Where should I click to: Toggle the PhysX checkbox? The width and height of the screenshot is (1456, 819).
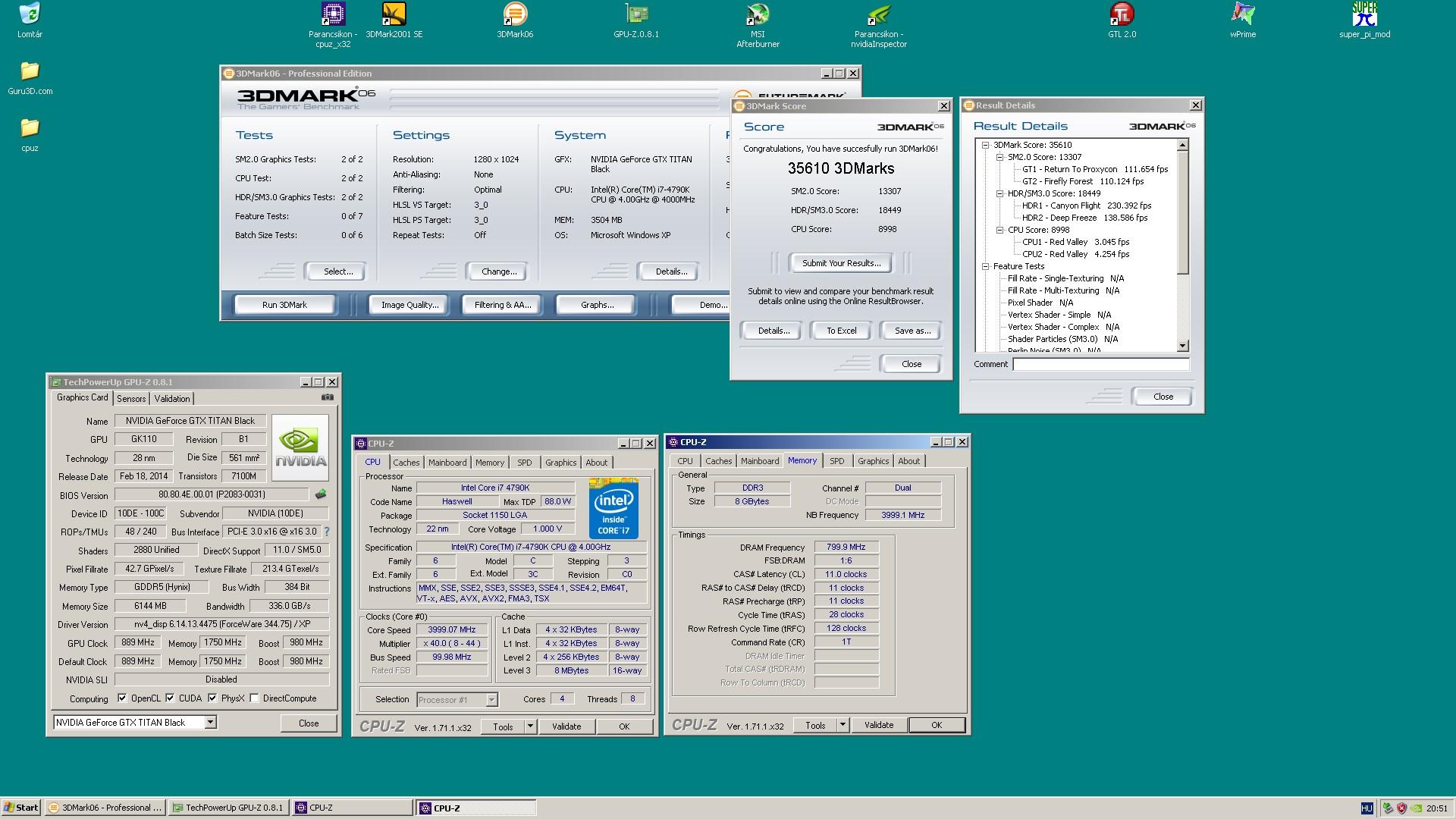[x=212, y=698]
